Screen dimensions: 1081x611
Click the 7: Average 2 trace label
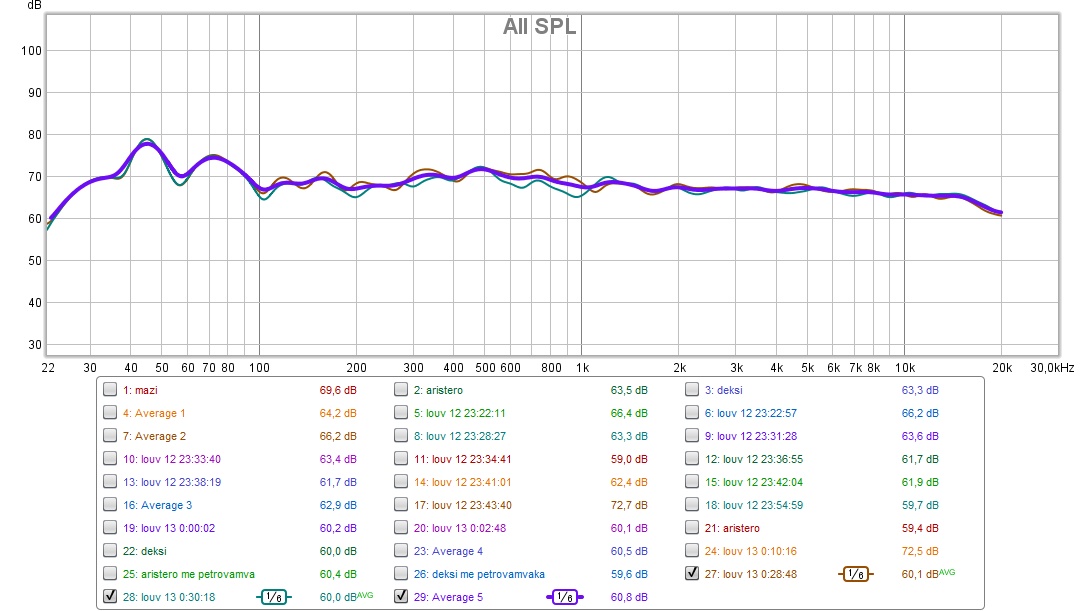[x=154, y=436]
